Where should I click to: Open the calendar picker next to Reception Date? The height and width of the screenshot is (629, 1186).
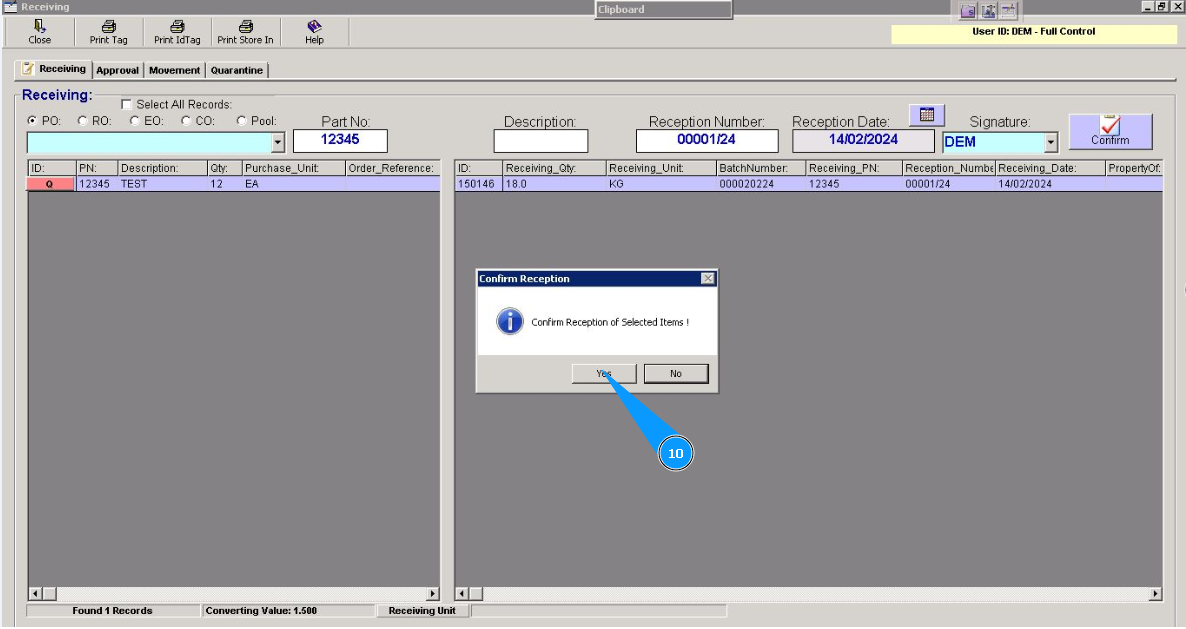[x=927, y=115]
